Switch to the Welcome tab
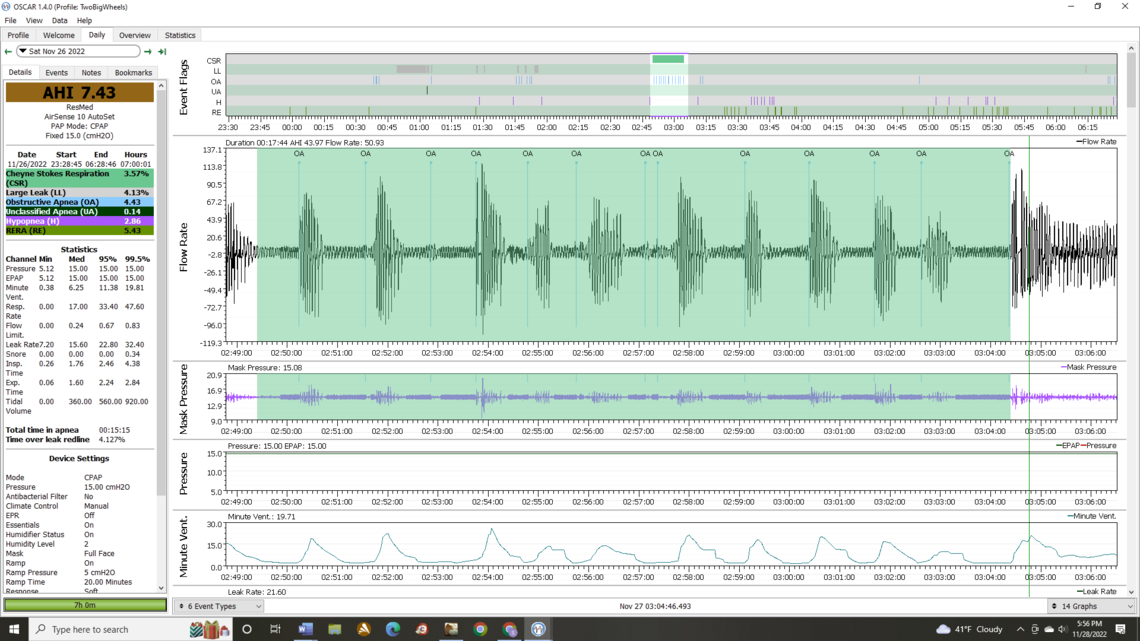This screenshot has width=1140, height=641. 58,35
